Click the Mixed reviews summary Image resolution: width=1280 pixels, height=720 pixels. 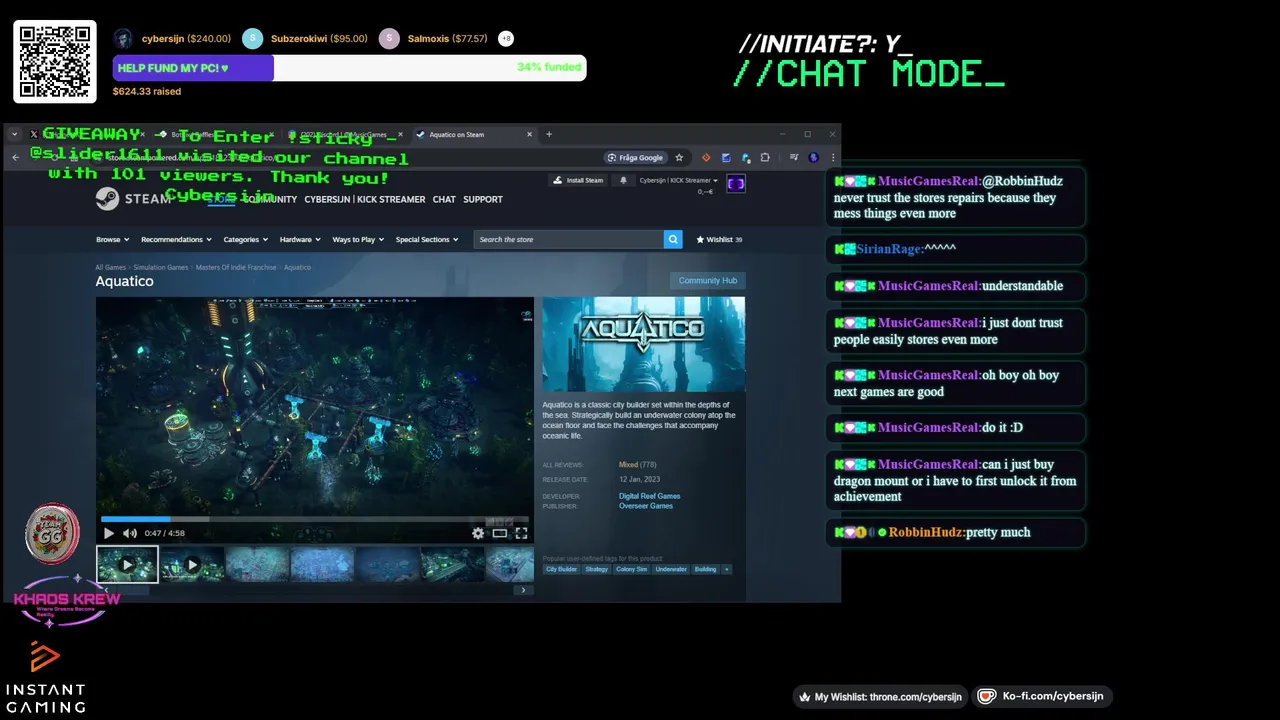(637, 465)
